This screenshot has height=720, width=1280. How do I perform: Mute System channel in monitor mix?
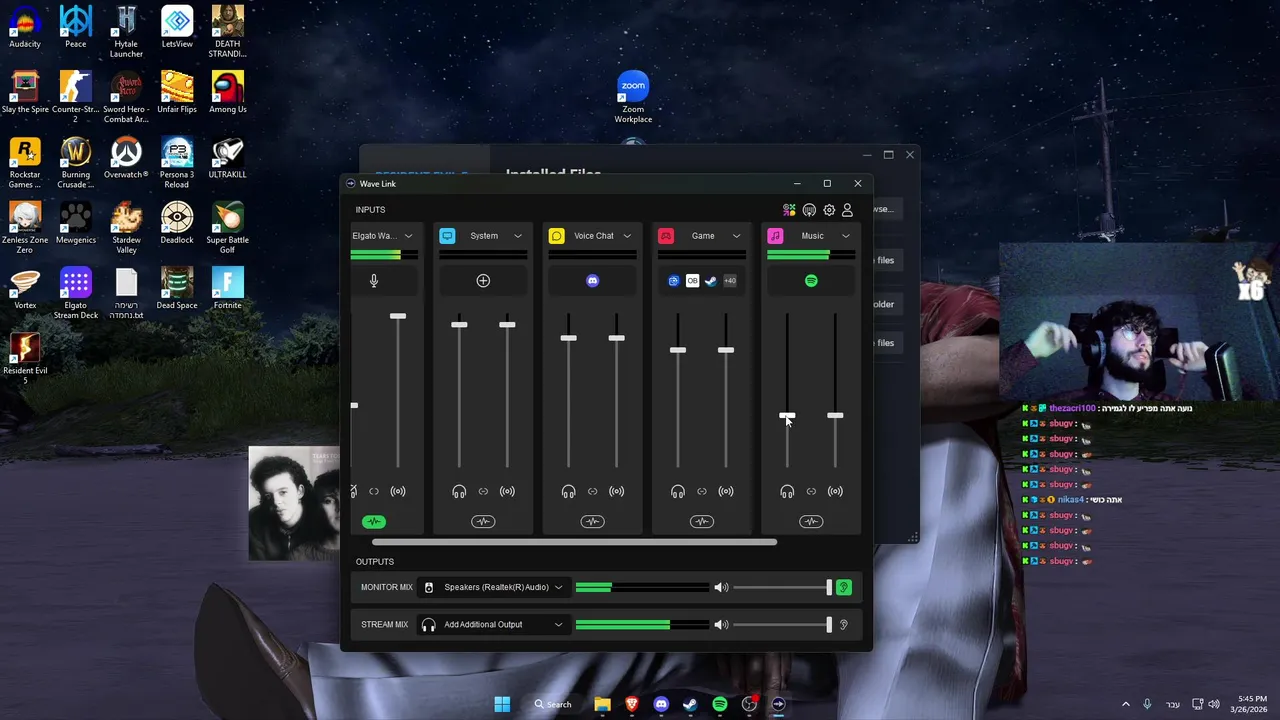[459, 491]
